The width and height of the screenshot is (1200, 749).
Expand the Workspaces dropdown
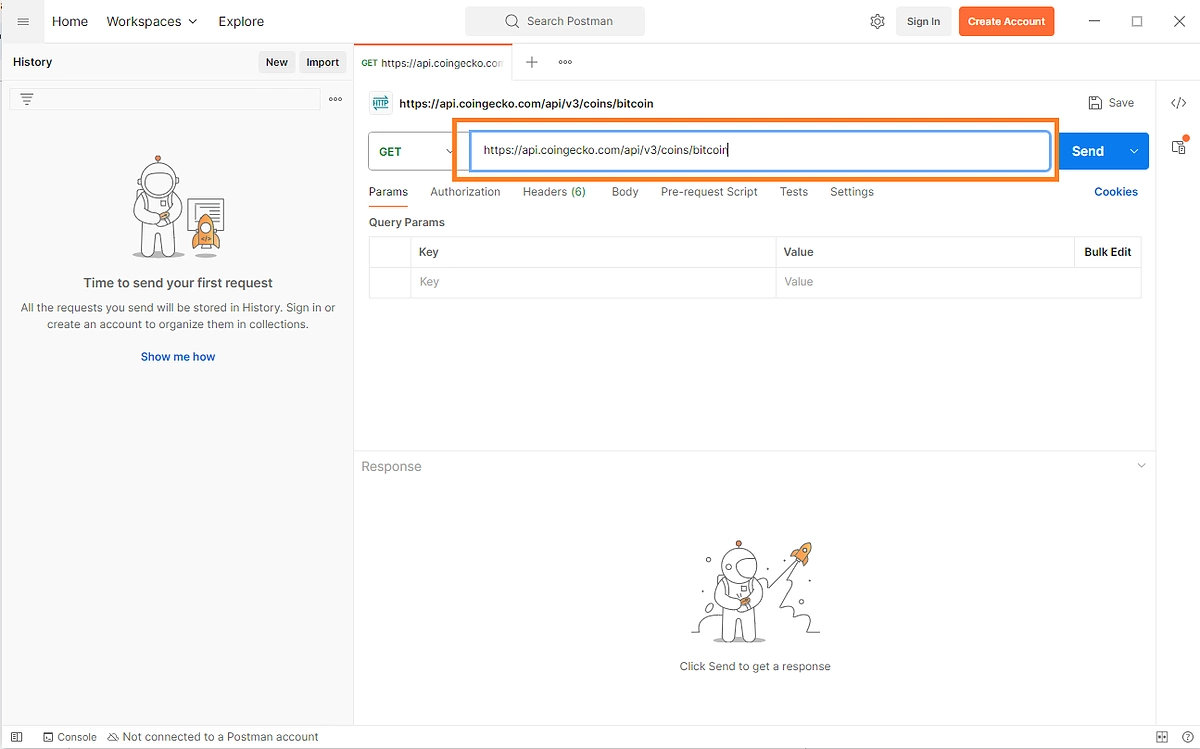pos(152,21)
